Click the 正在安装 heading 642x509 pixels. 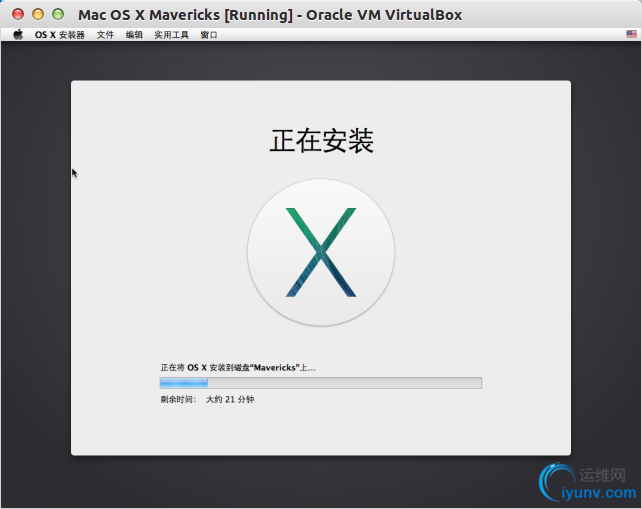tap(321, 140)
